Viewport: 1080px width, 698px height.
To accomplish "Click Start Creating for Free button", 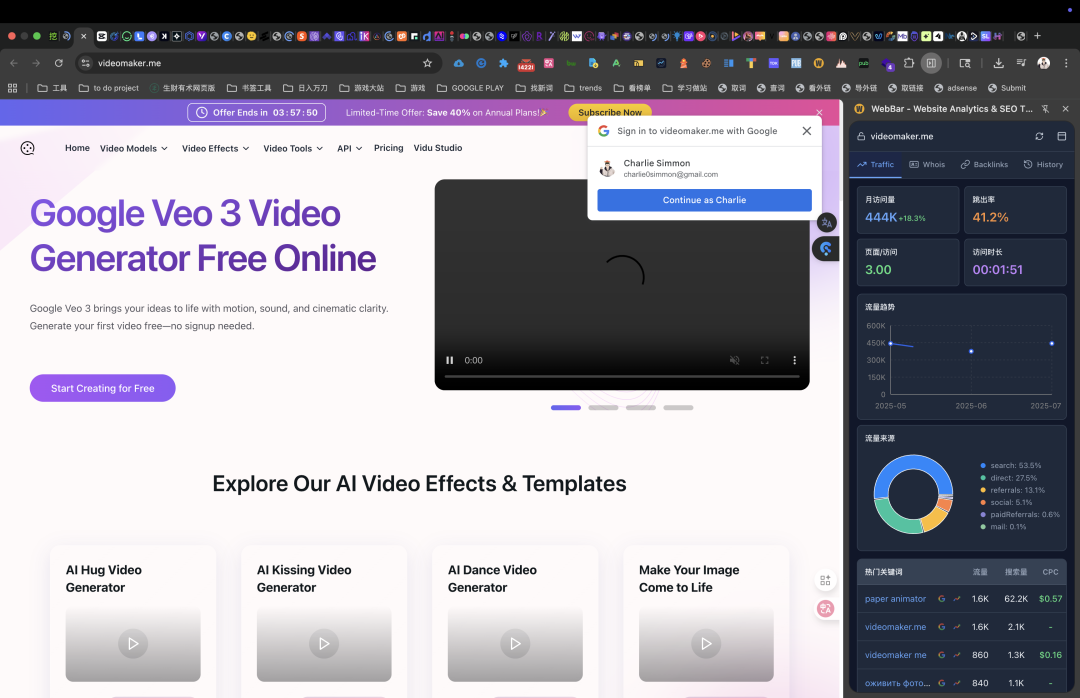I will click(103, 388).
